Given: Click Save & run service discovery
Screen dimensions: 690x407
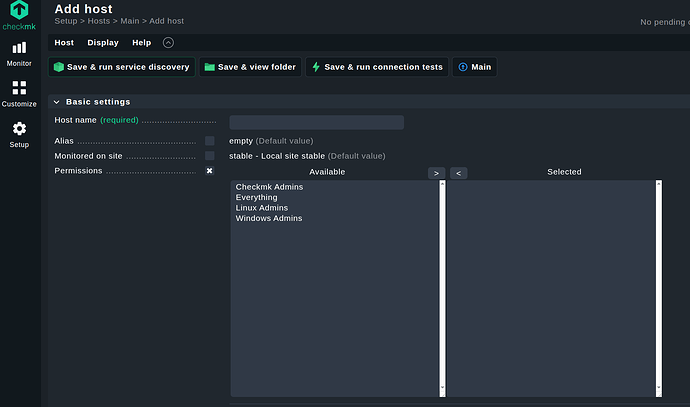Looking at the screenshot, I should (x=121, y=67).
